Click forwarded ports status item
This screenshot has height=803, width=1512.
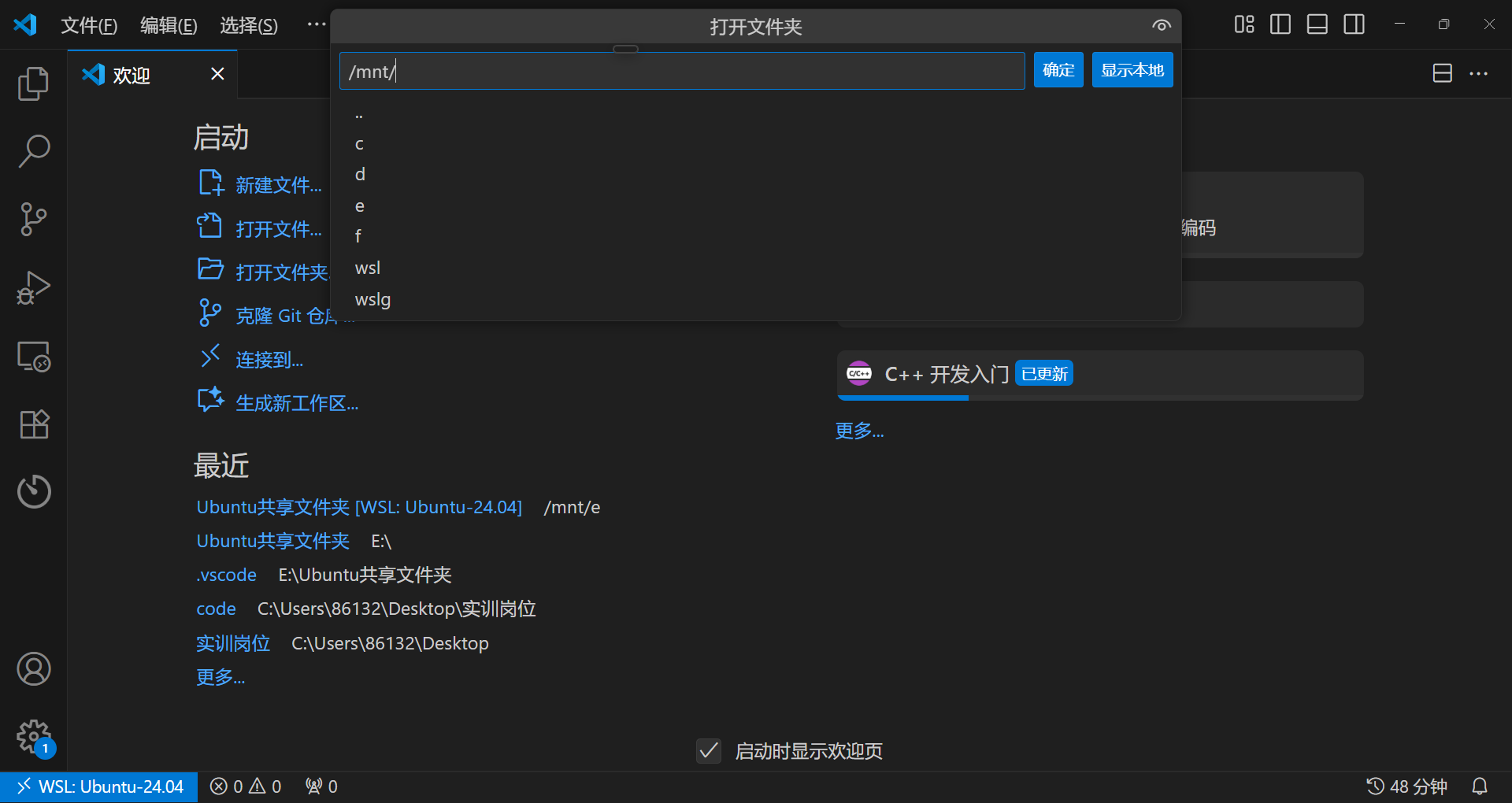point(322,786)
